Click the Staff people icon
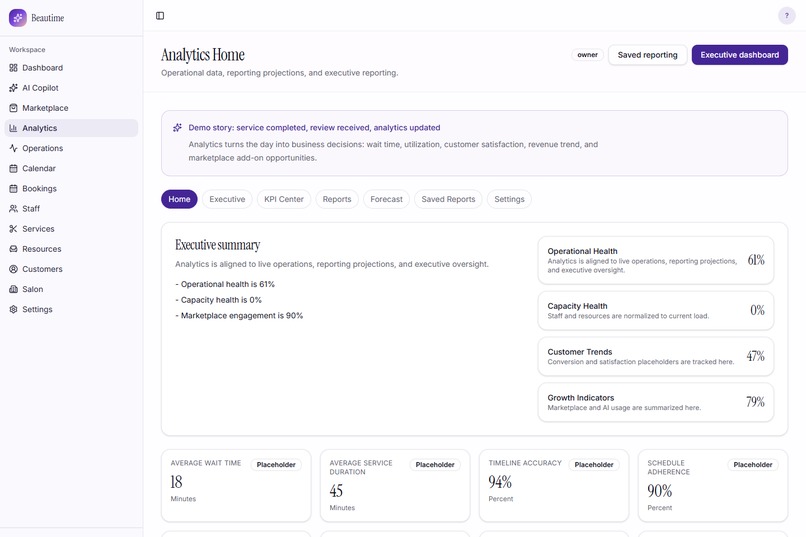Image resolution: width=806 pixels, height=537 pixels. [x=13, y=209]
